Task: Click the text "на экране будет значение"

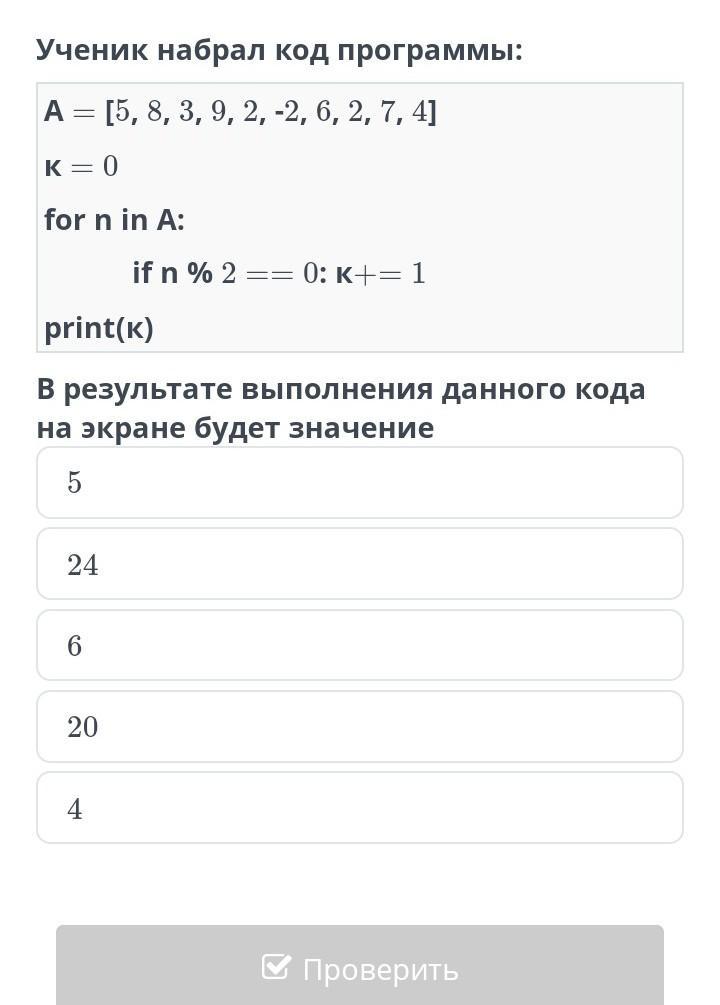Action: (235, 428)
